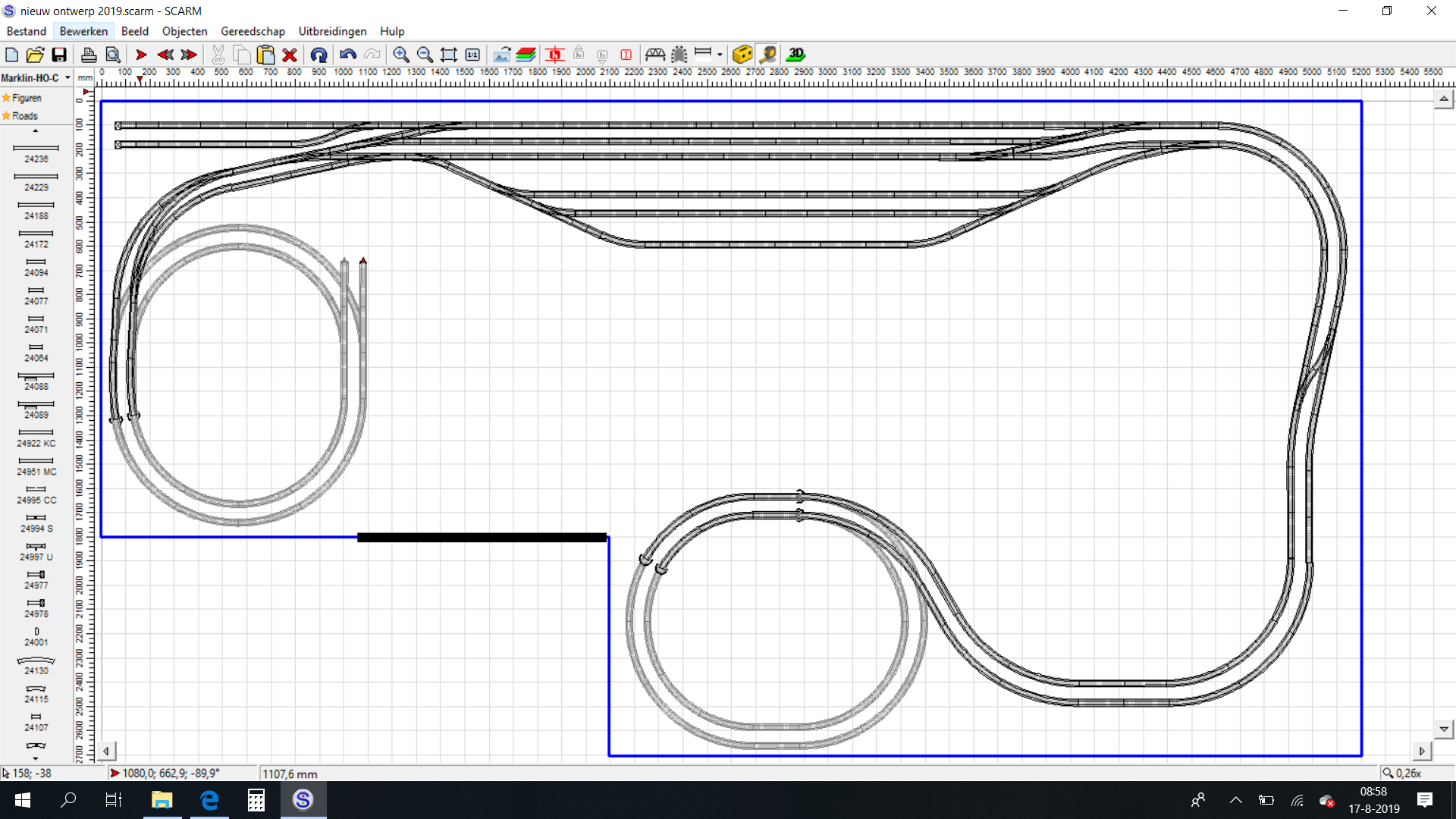Image resolution: width=1456 pixels, height=819 pixels.
Task: Select track piece 24188
Action: pos(36,210)
